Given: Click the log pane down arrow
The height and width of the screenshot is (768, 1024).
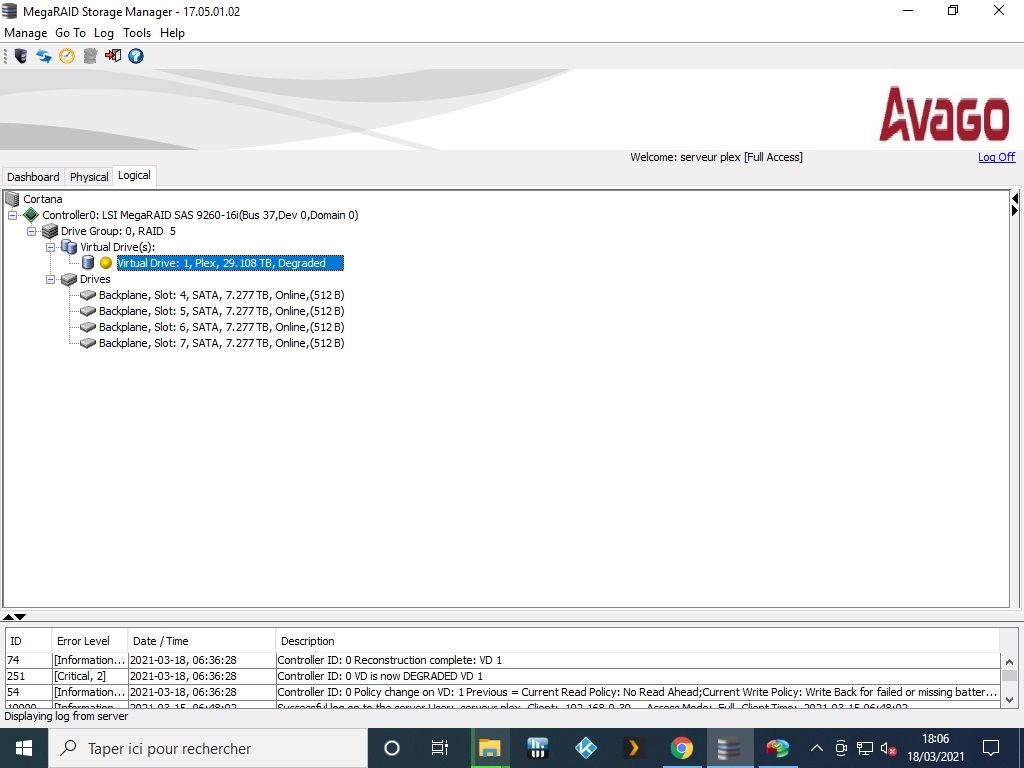Looking at the screenshot, I should (20, 616).
